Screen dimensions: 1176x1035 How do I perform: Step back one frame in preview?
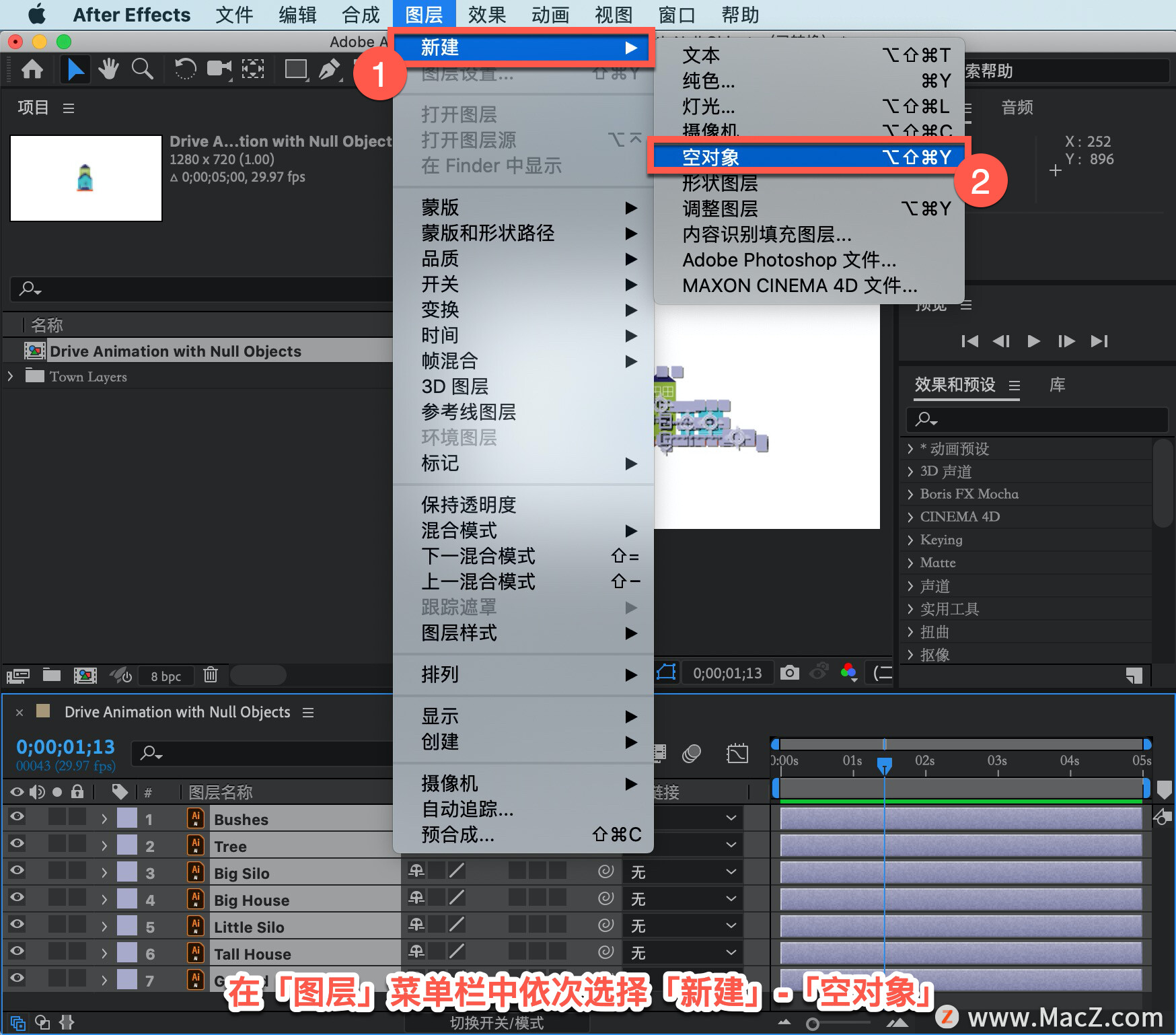tap(1002, 341)
